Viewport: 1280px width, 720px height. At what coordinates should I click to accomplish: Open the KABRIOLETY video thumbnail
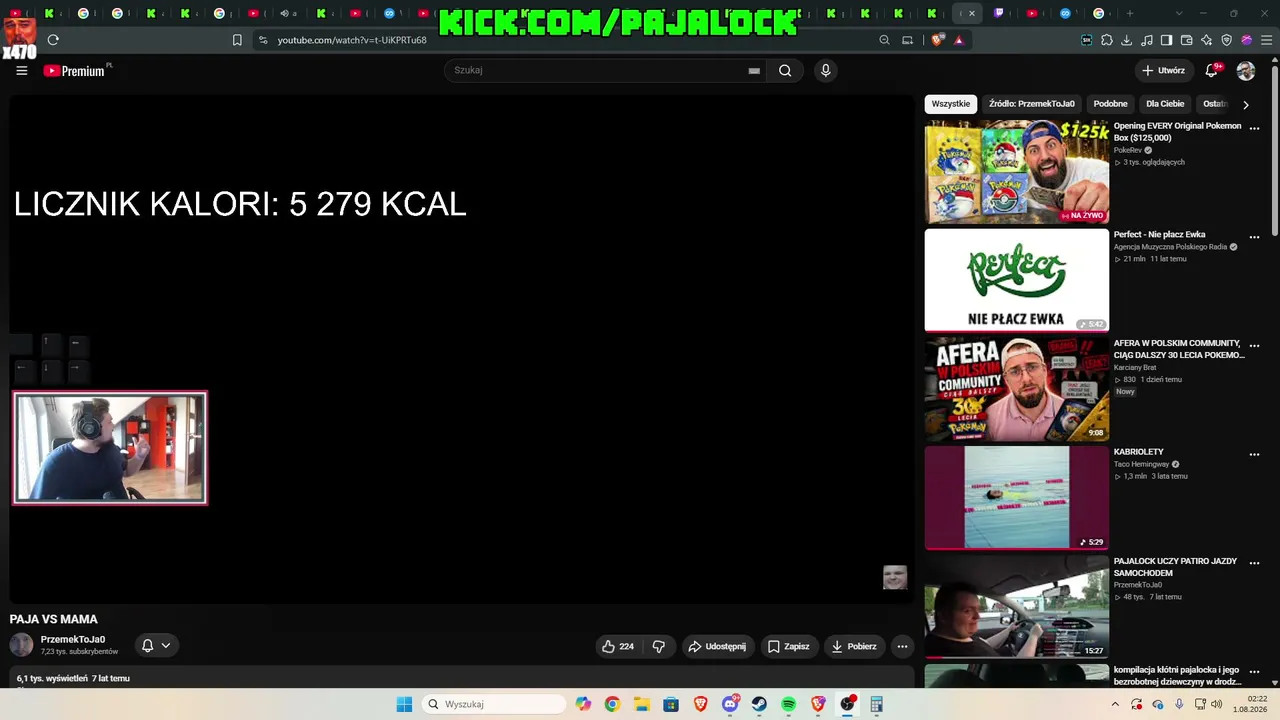point(1017,497)
